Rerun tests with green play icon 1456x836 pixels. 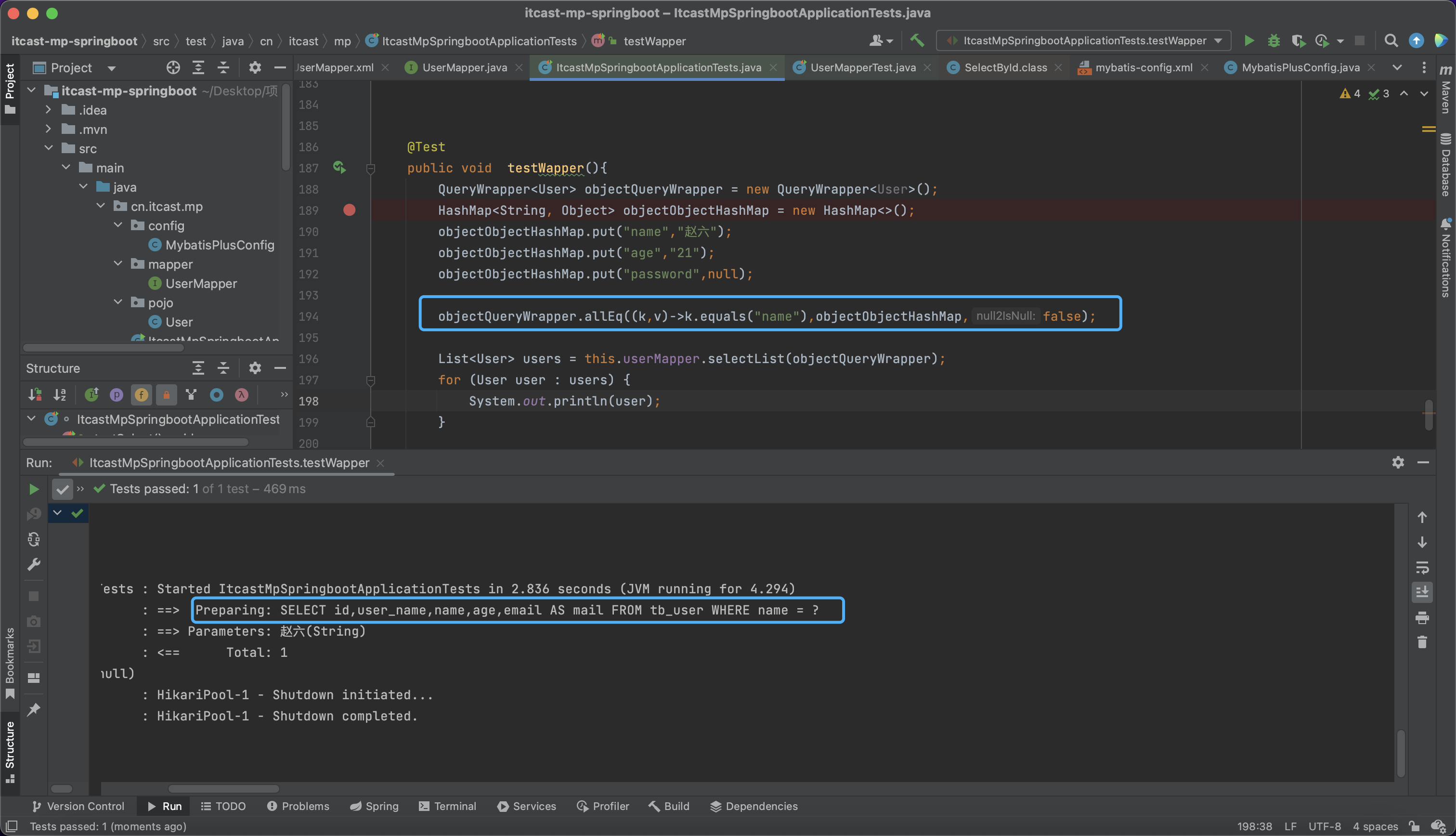pyautogui.click(x=34, y=489)
